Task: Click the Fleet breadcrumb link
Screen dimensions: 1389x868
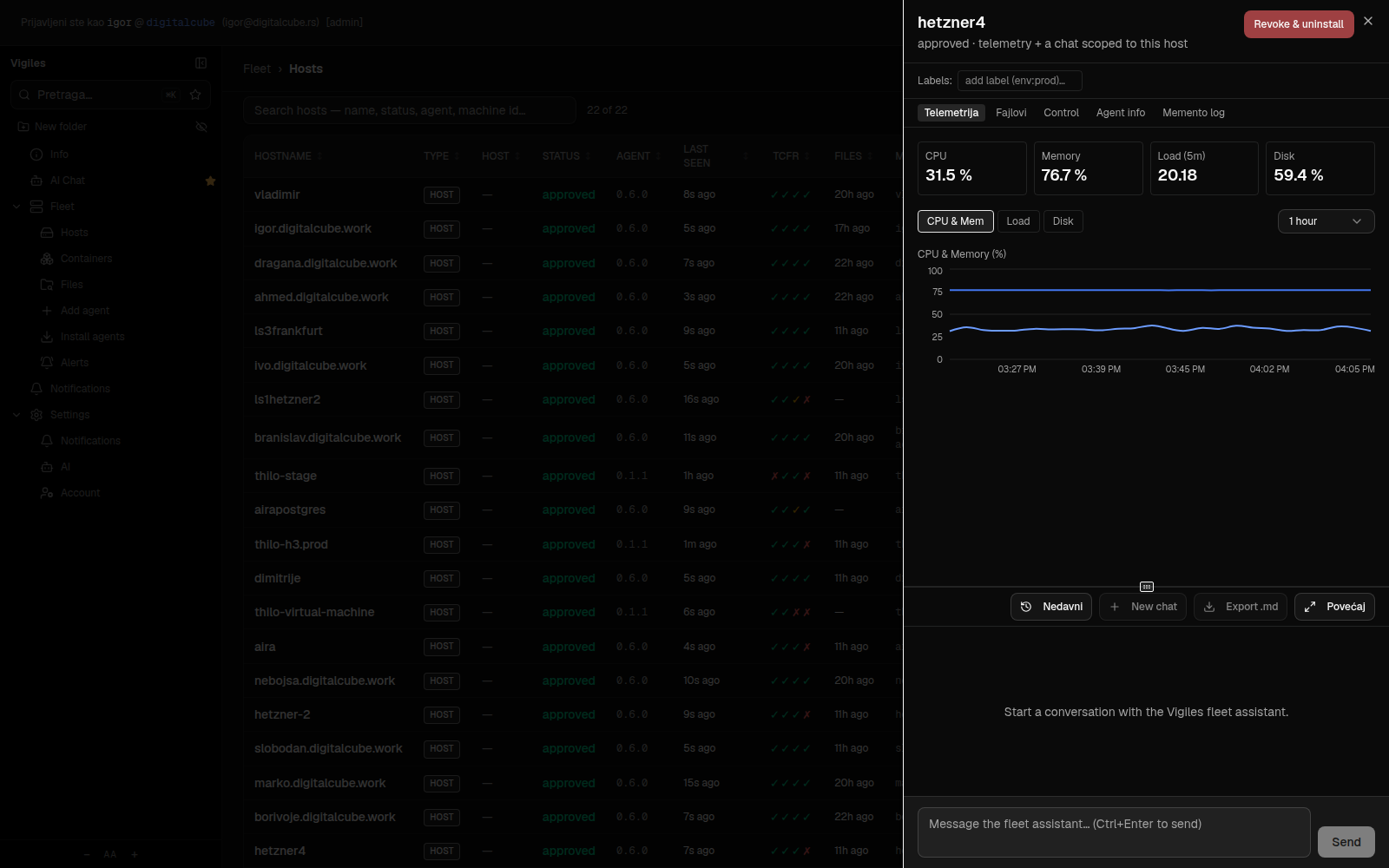Action: 257,69
